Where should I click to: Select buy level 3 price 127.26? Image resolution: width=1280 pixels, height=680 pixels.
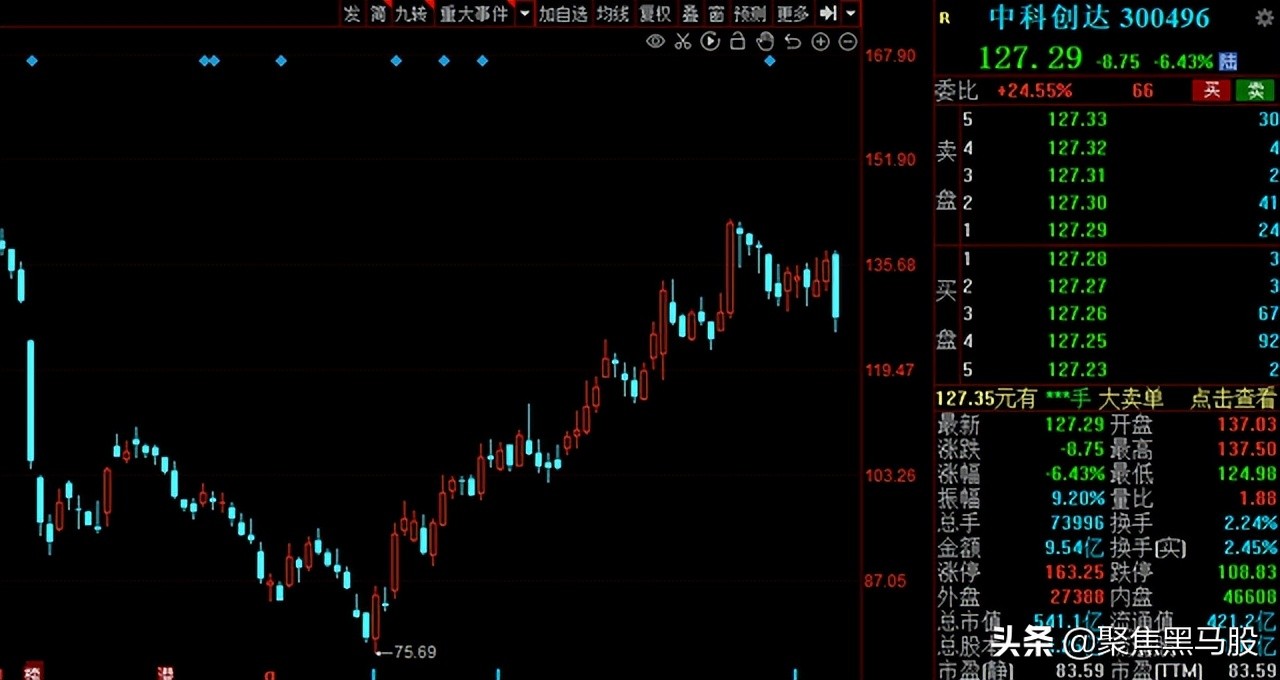point(1077,314)
